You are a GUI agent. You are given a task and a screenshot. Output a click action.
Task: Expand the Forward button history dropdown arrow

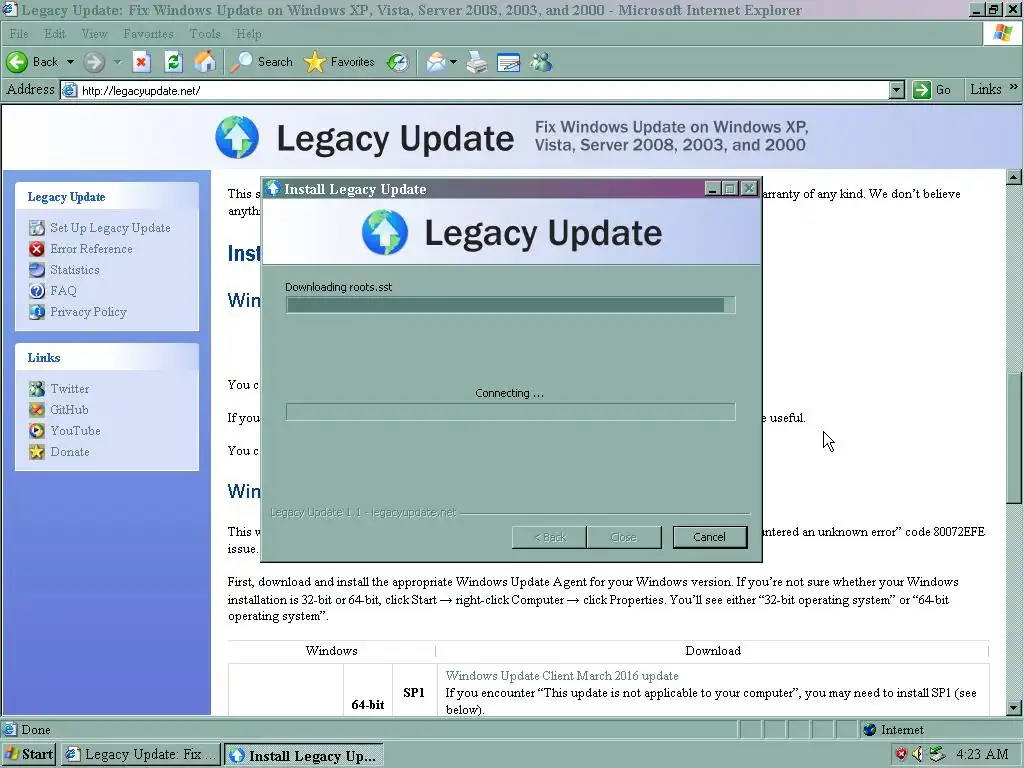118,62
